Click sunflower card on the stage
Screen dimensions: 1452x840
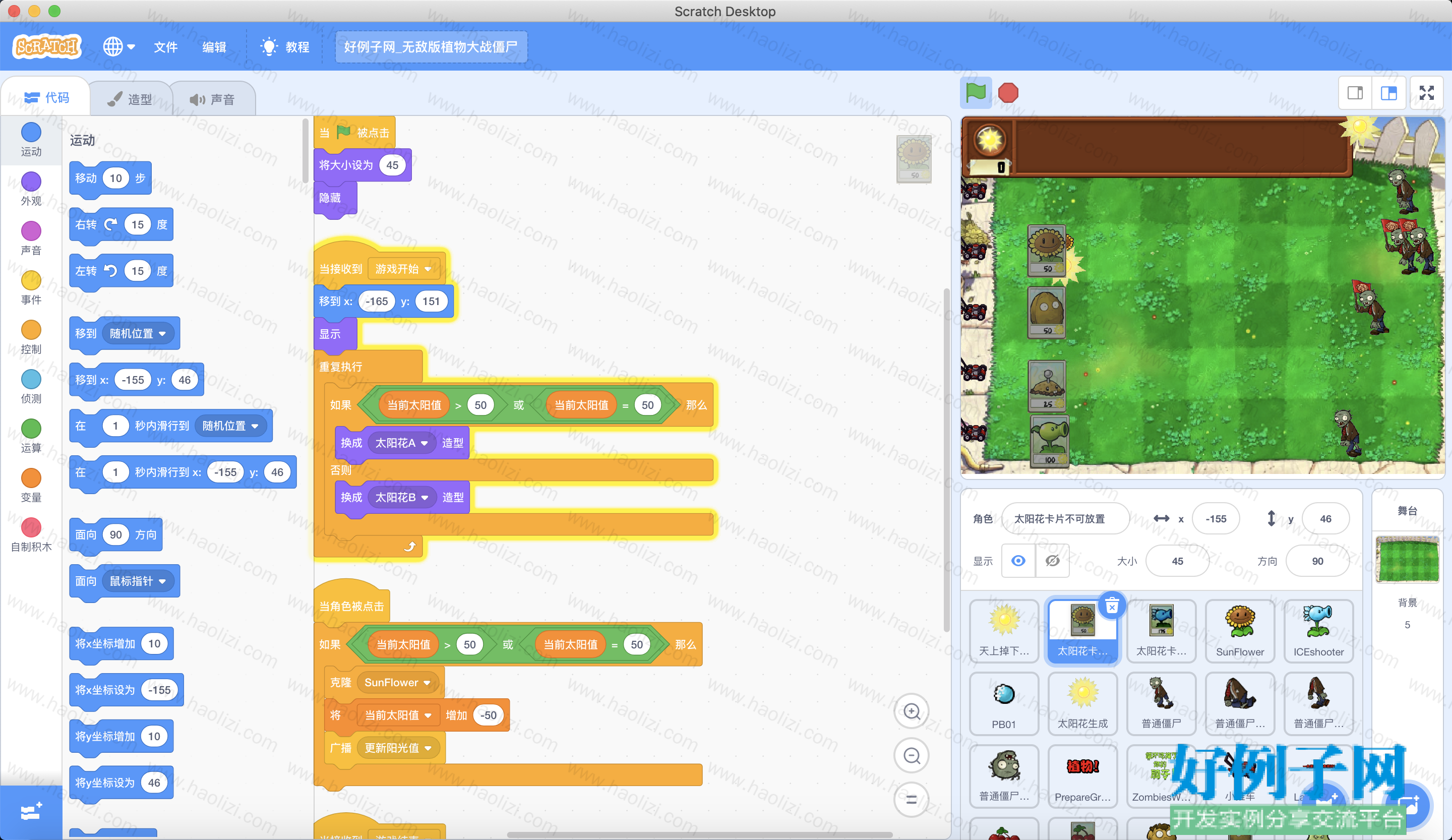click(1047, 250)
